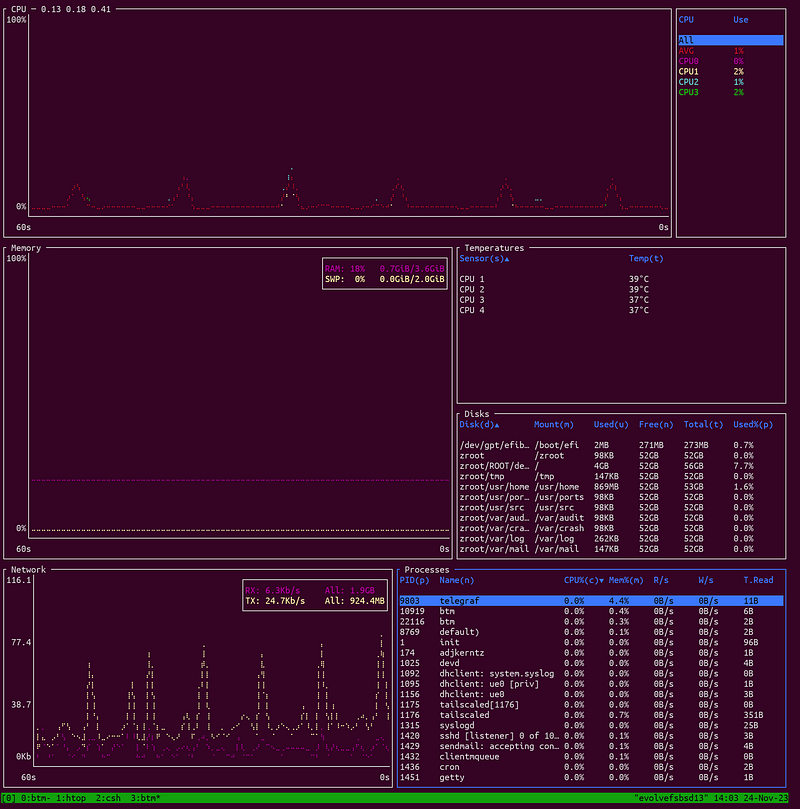
Task: Focus the Network widget title
Action: click(x=28, y=570)
